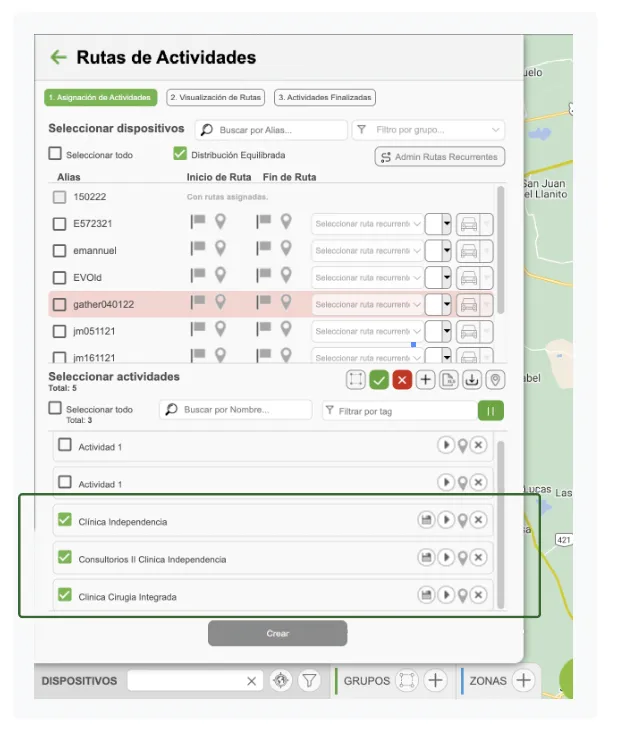This screenshot has height=730, width=618.
Task: Click end location pin for emannuel
Action: (286, 248)
